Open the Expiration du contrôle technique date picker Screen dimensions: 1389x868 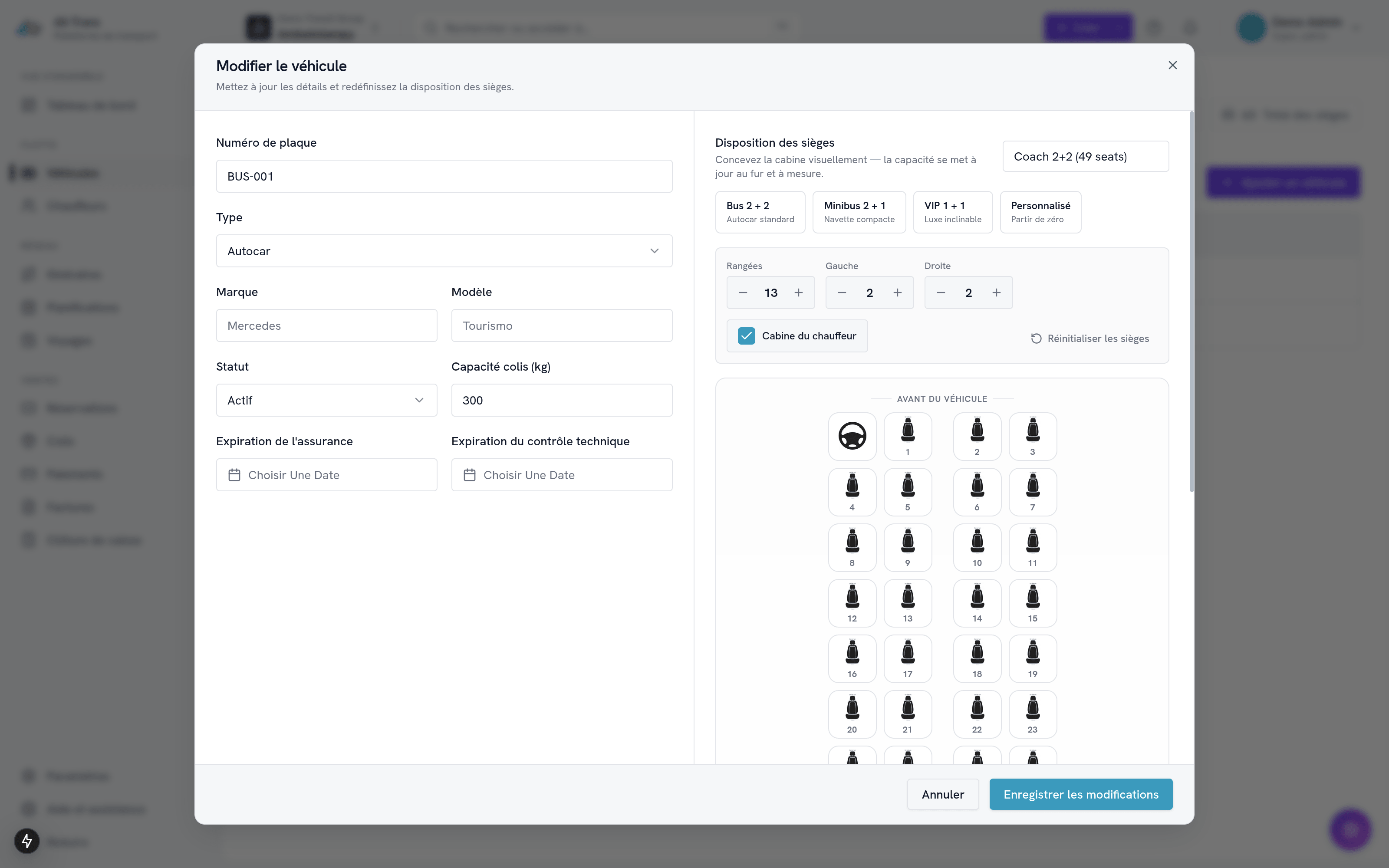click(562, 475)
